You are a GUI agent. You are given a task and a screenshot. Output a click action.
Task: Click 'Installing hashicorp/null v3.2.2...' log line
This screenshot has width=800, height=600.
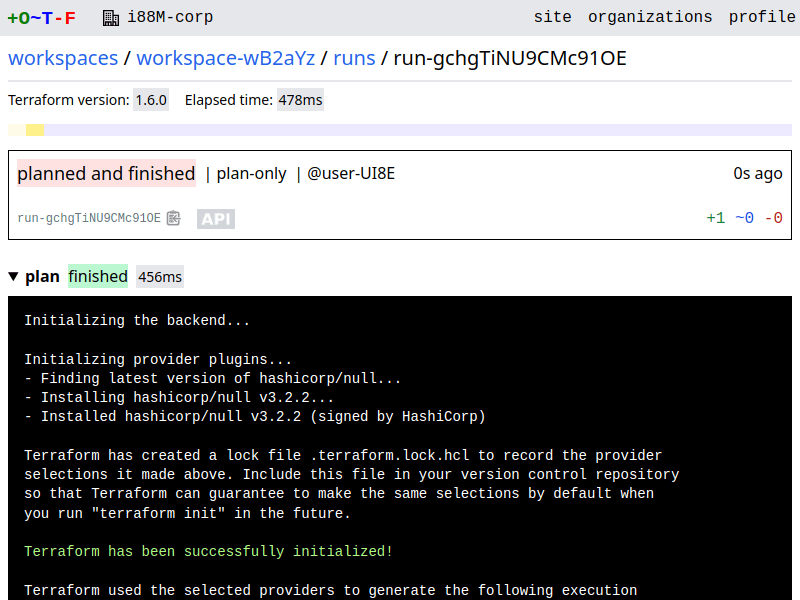click(x=179, y=397)
